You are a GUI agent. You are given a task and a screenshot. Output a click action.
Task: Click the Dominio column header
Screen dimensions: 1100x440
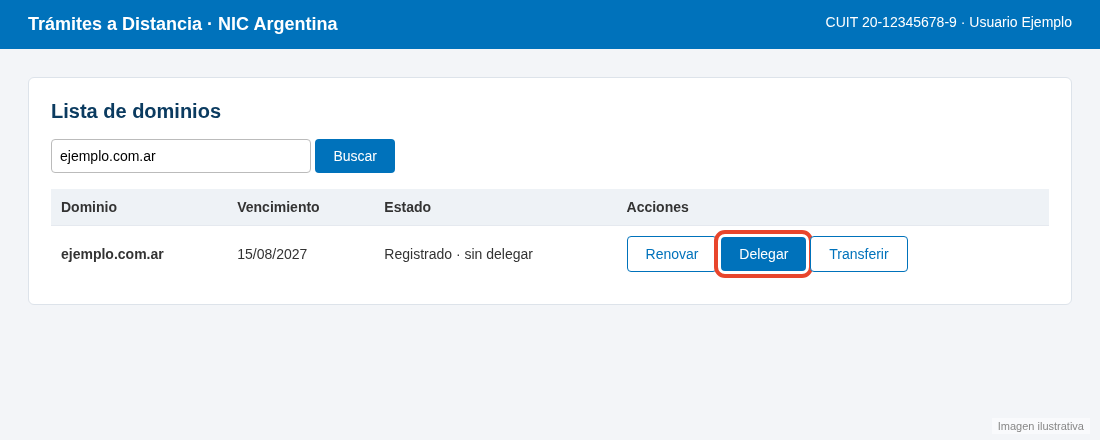pos(89,207)
